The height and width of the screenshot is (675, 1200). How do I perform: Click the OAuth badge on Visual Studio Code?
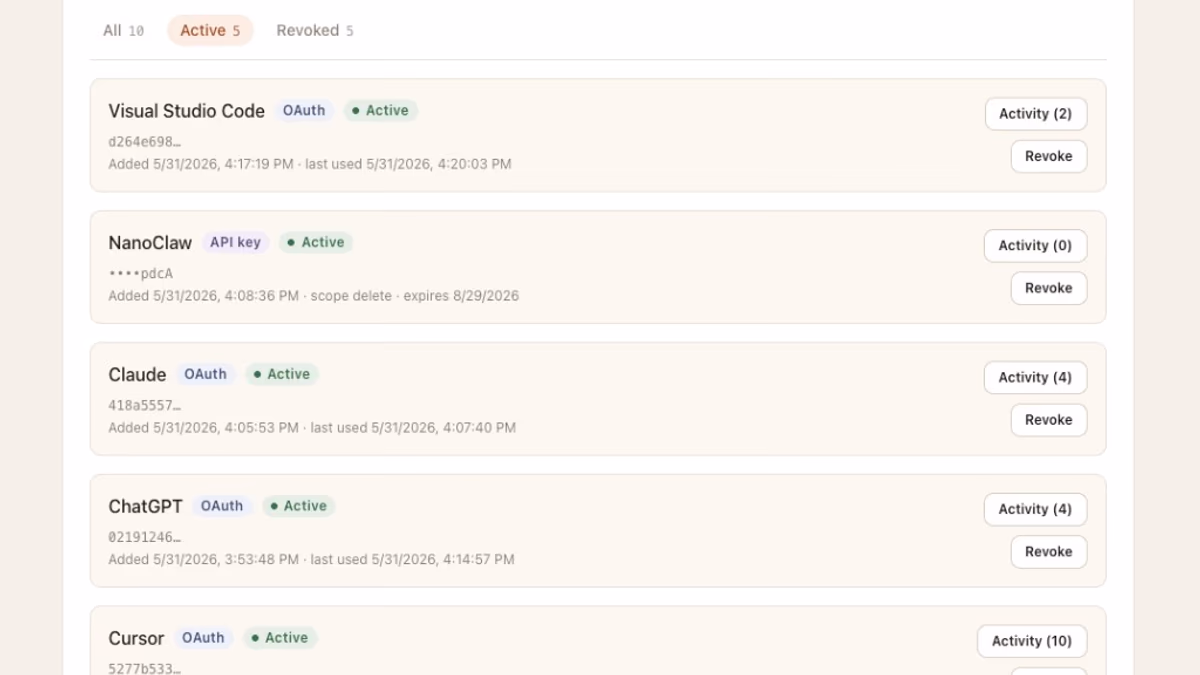[x=304, y=111]
